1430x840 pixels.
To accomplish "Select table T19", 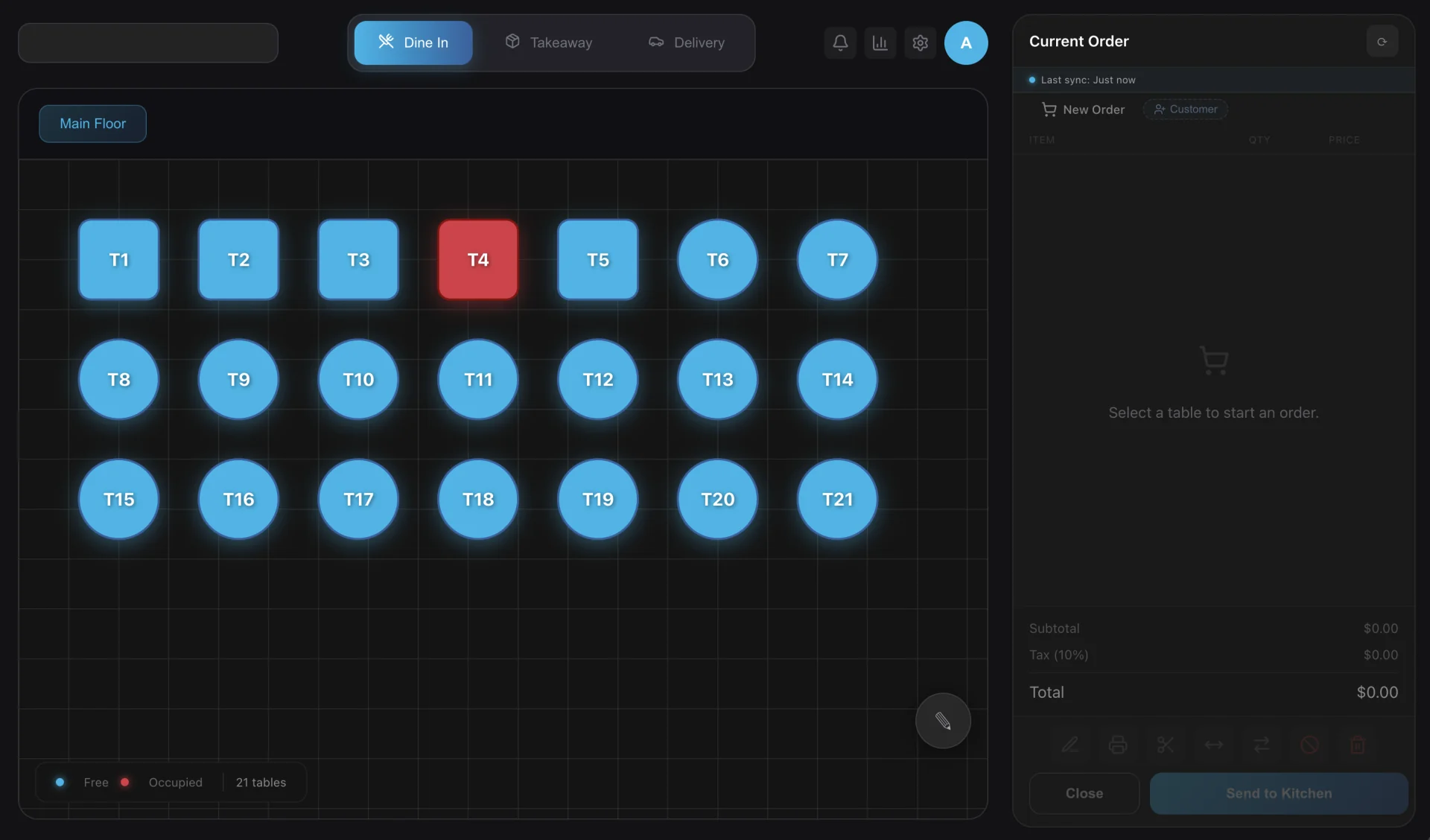I will click(x=598, y=499).
